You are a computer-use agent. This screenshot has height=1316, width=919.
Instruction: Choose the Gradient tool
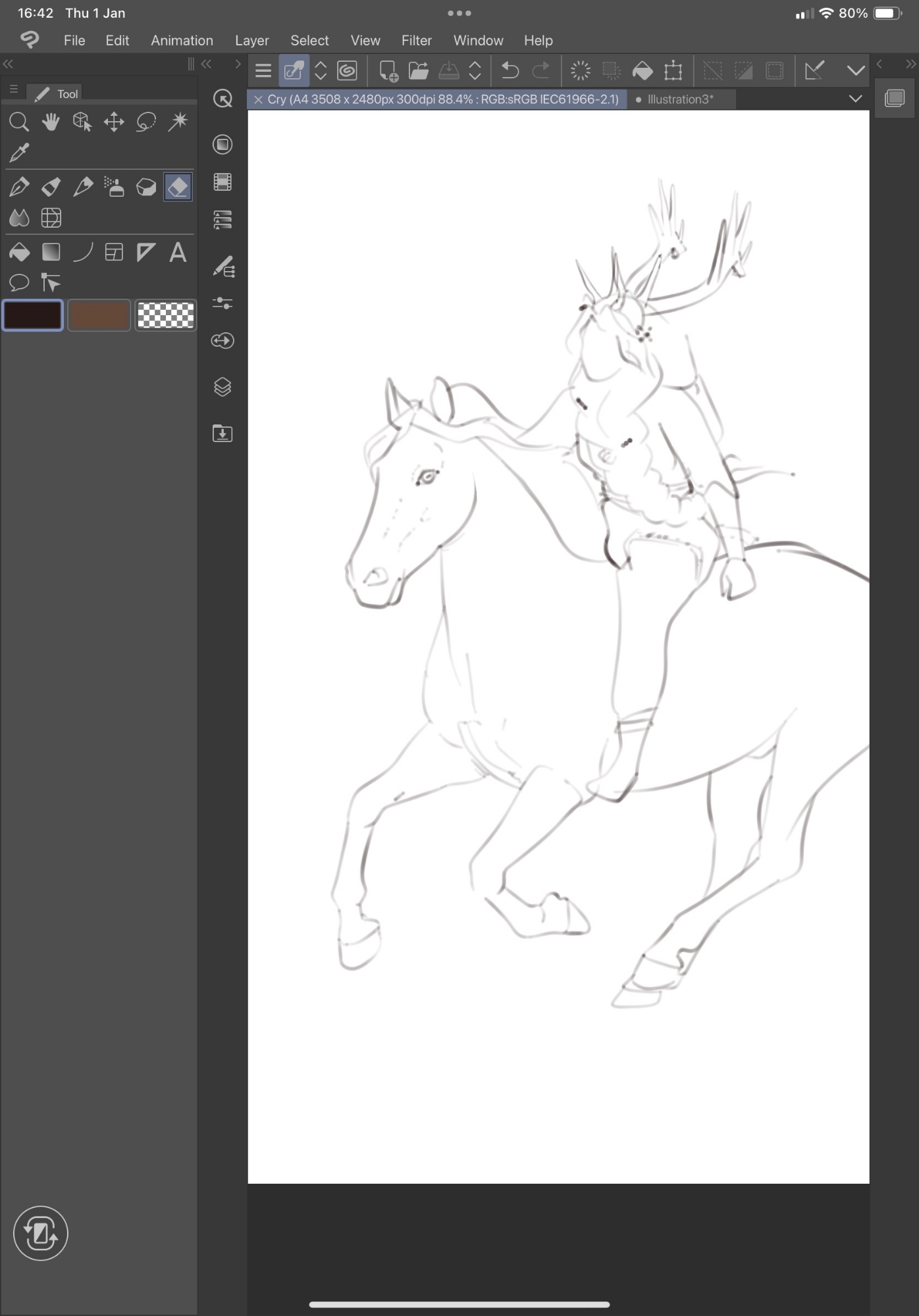coord(51,252)
